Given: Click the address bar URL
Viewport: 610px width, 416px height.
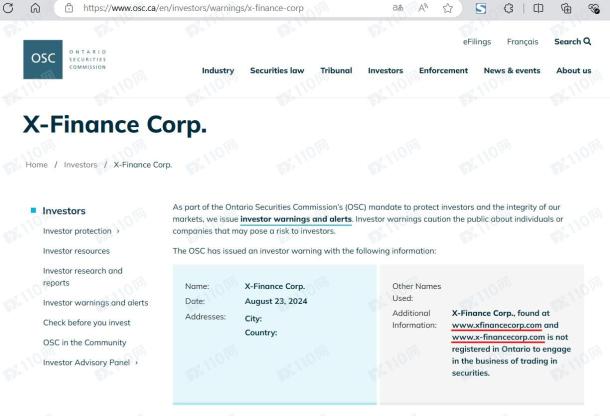Looking at the screenshot, I should (193, 8).
